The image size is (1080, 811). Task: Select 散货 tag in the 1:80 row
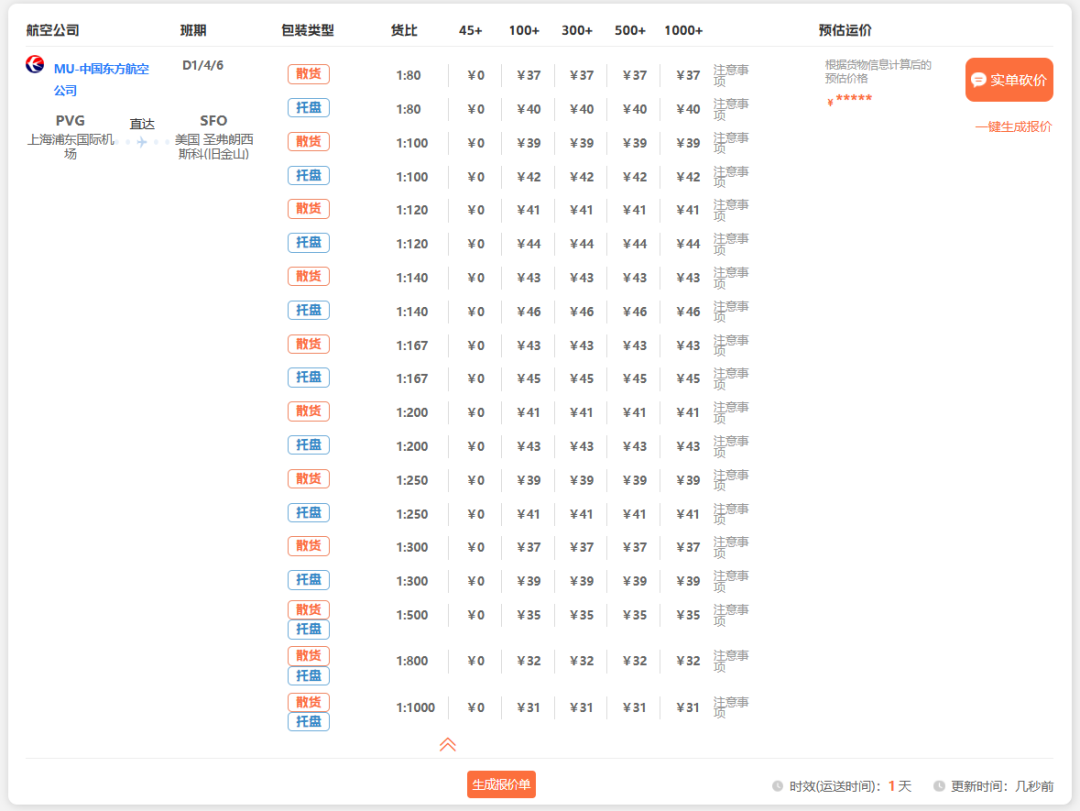click(x=309, y=74)
